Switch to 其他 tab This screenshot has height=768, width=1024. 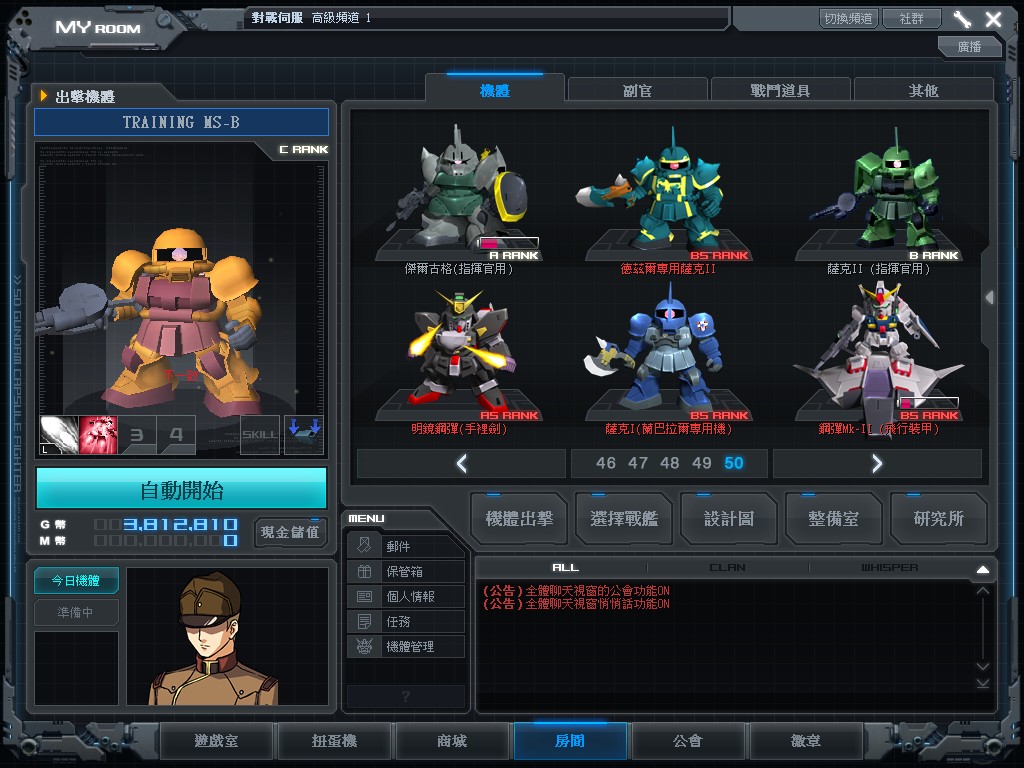coord(923,90)
